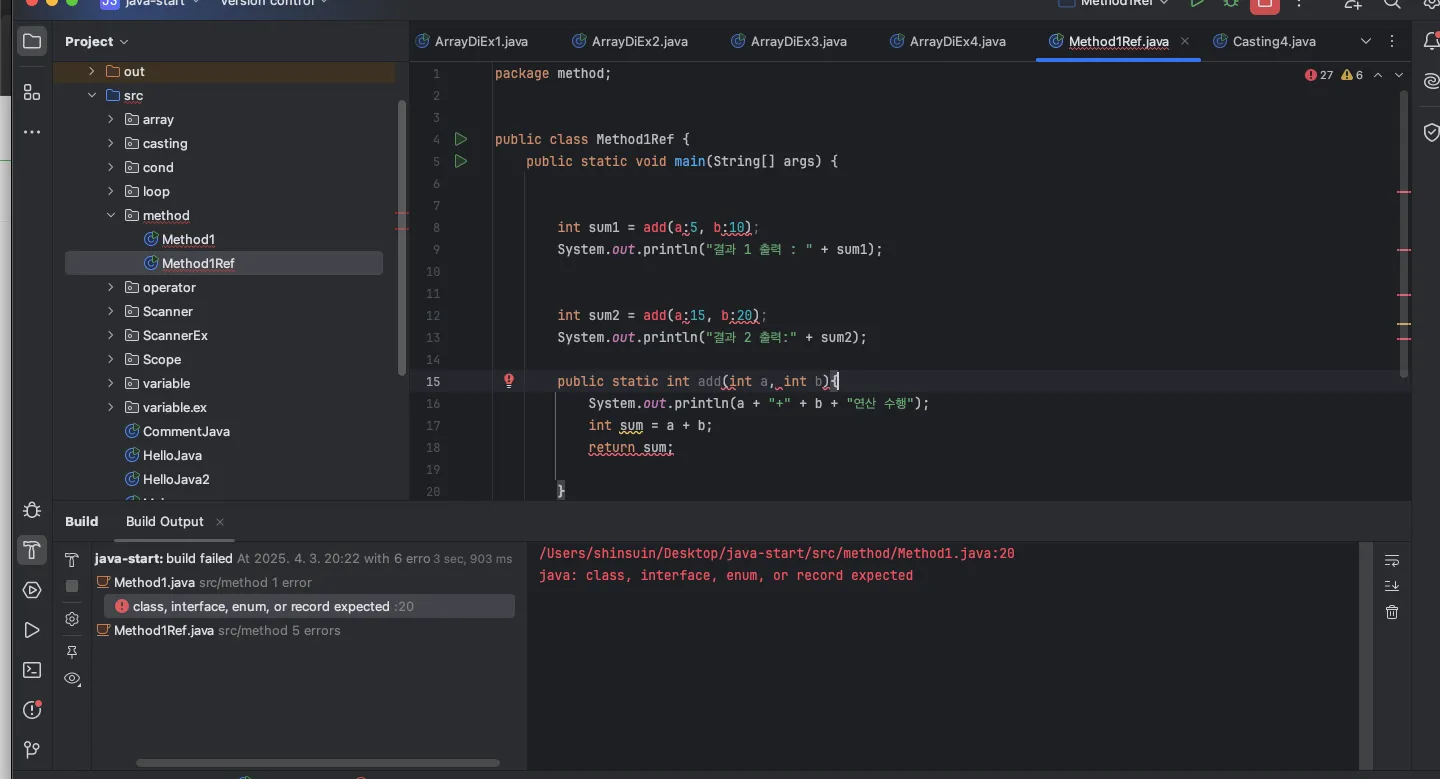This screenshot has width=1440, height=779.
Task: Open the Terminal tool window icon
Action: 32,670
